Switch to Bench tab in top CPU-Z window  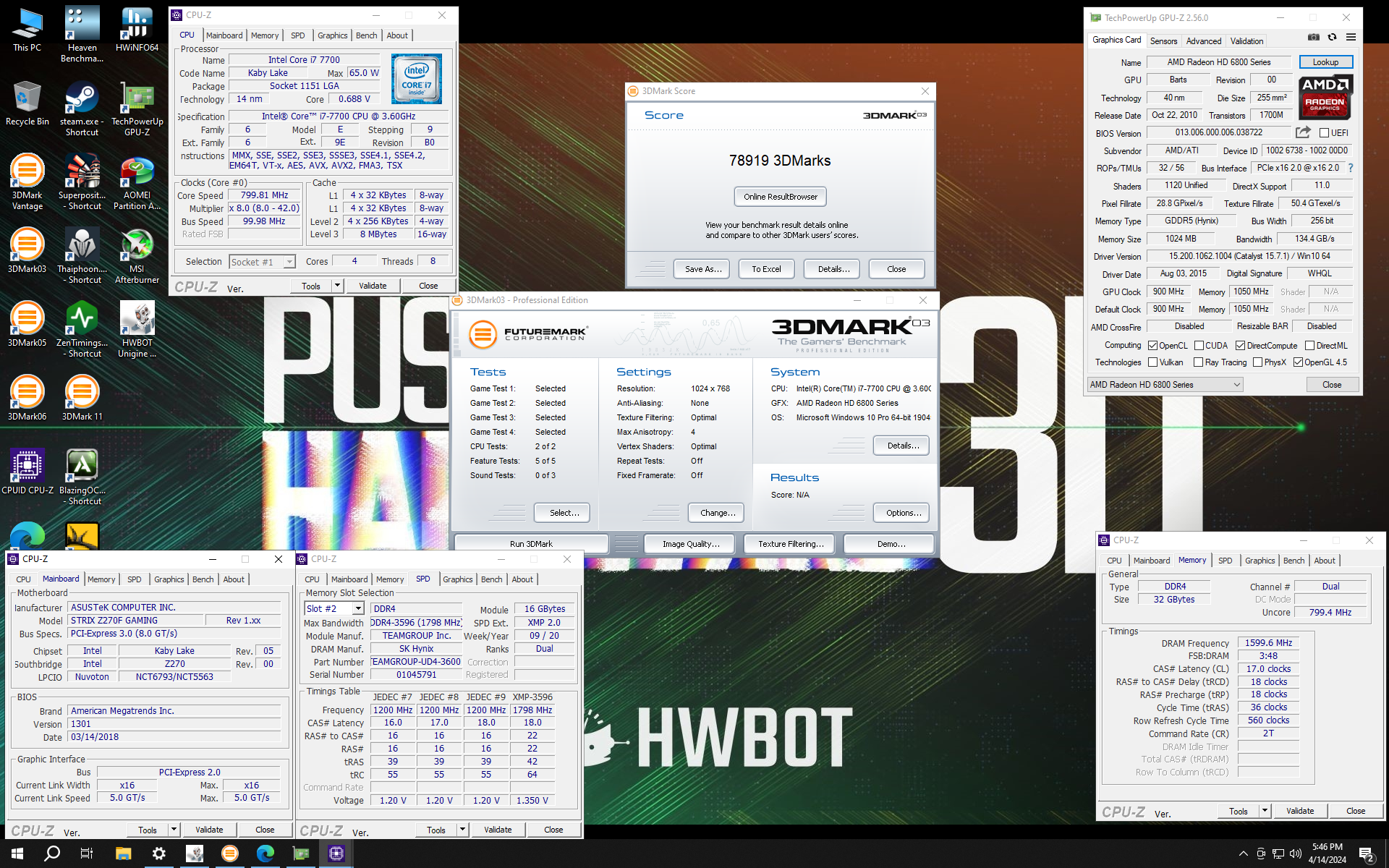point(366,35)
